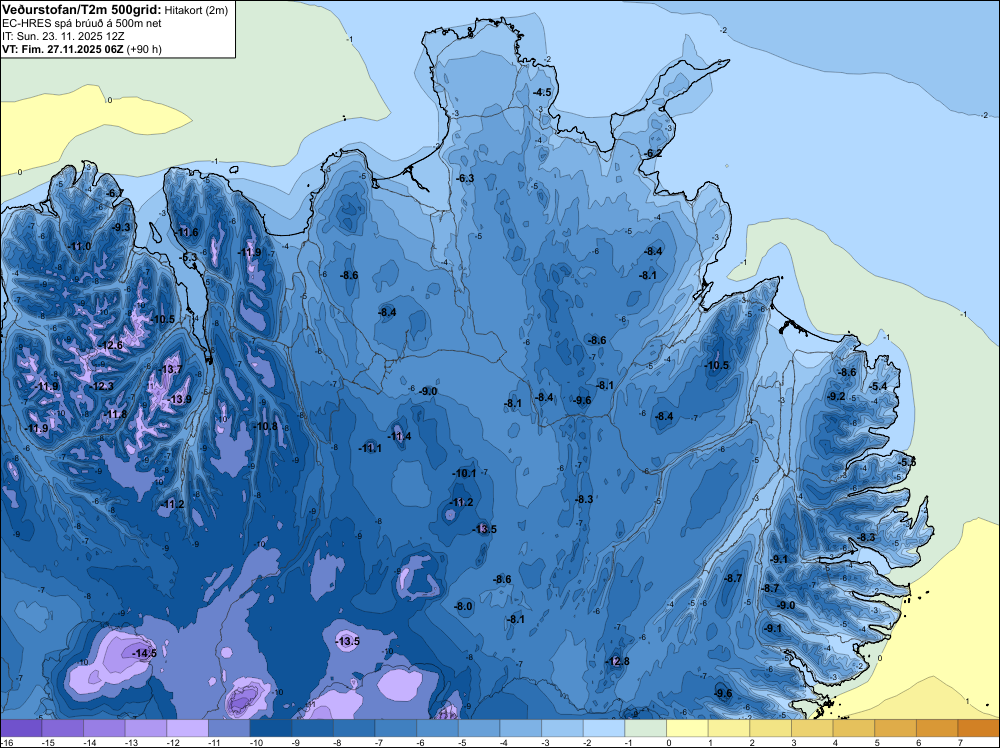The height and width of the screenshot is (748, 1000).
Task: Select the -12.3 temperature label
Action: click(101, 386)
